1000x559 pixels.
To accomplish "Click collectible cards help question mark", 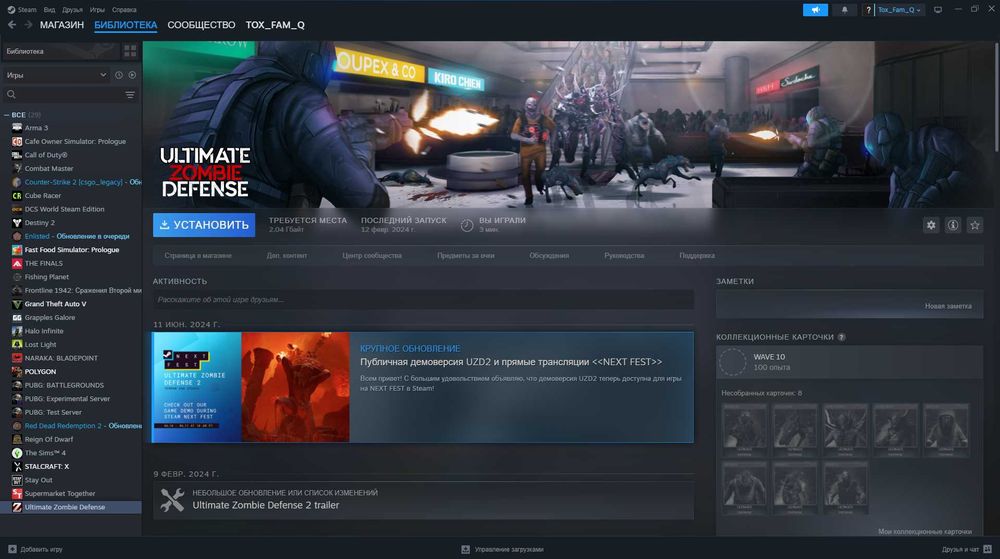I will click(841, 337).
